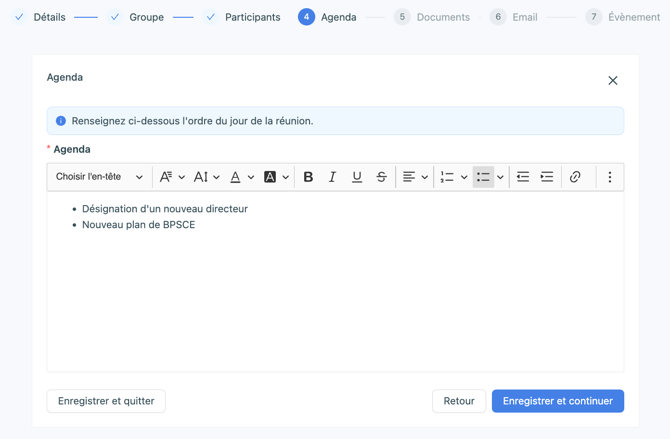This screenshot has height=439, width=670.
Task: Open the three-dot more options menu
Action: click(610, 177)
